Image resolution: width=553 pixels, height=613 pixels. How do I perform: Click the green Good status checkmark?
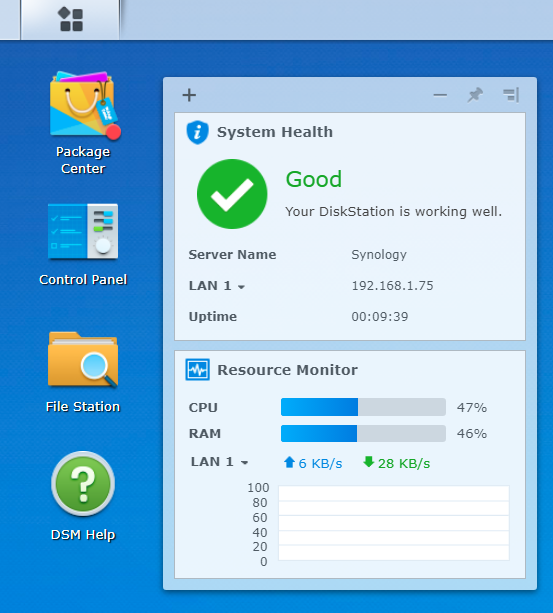coord(232,194)
